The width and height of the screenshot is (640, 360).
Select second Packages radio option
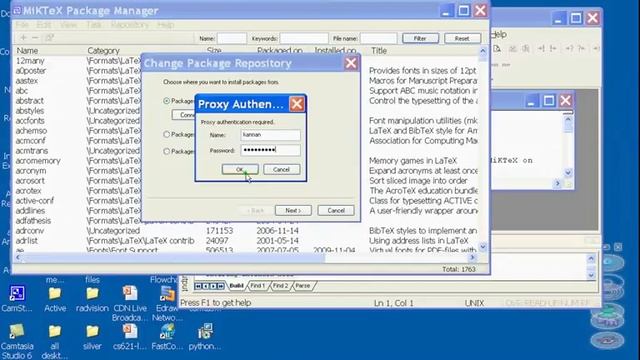pyautogui.click(x=167, y=134)
